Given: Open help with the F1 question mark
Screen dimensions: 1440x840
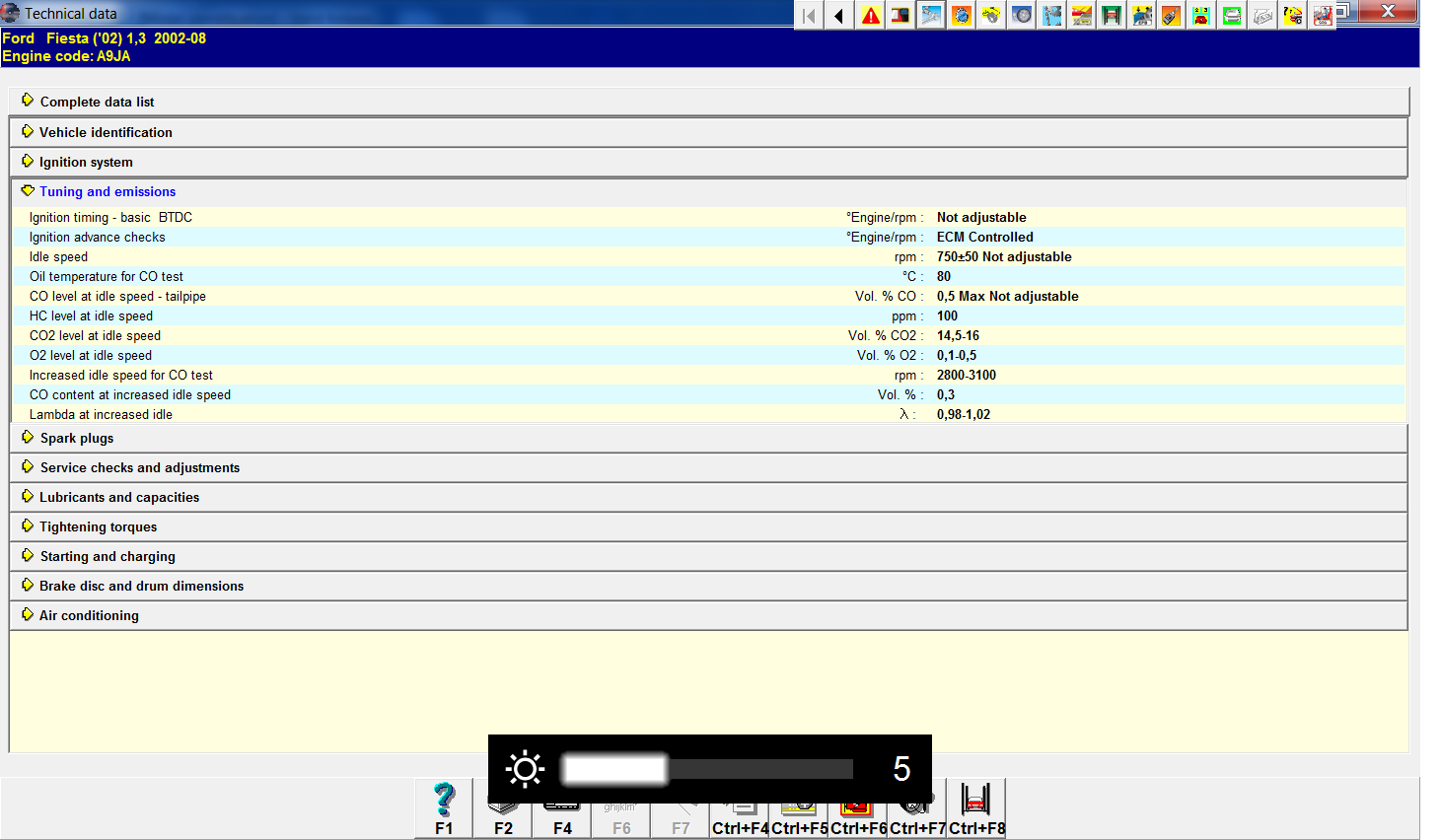Looking at the screenshot, I should [444, 807].
